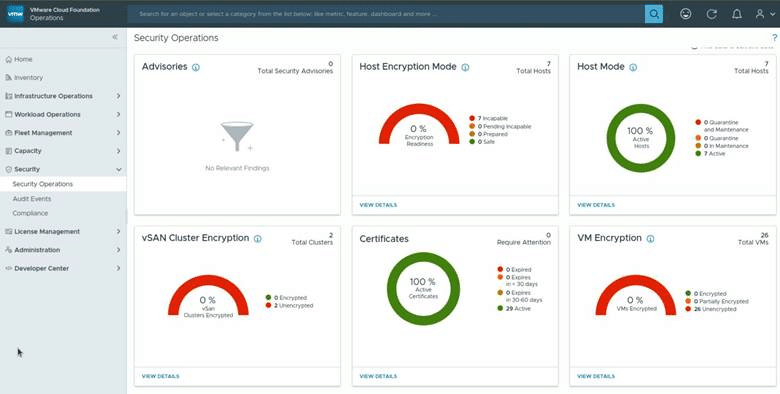Click the Security Operations page title
This screenshot has height=394, width=780.
[176, 38]
